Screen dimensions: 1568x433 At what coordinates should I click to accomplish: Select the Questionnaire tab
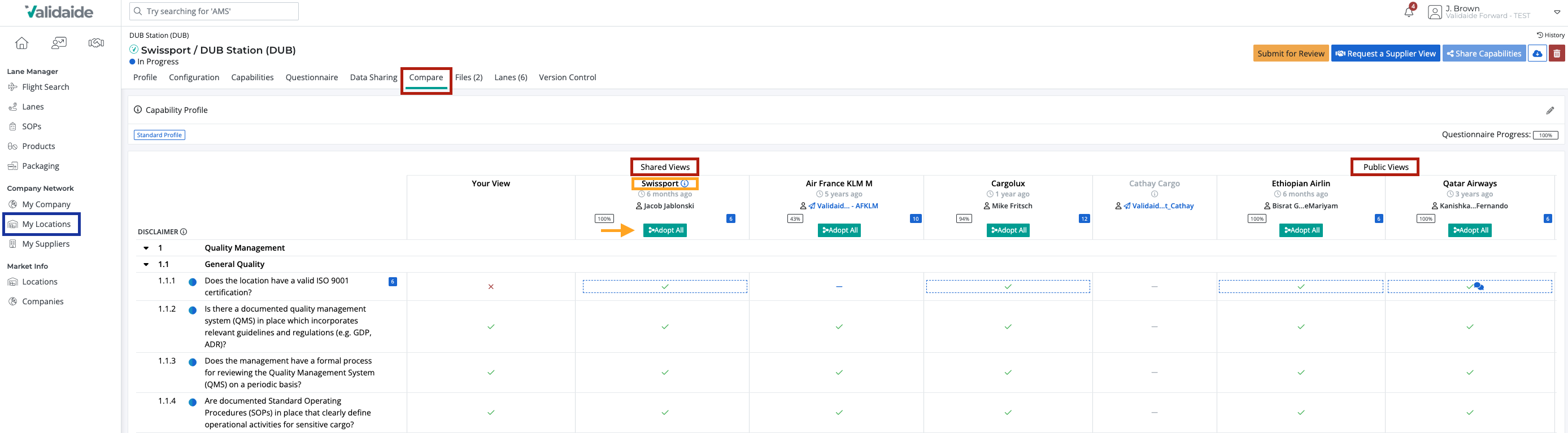tap(312, 77)
